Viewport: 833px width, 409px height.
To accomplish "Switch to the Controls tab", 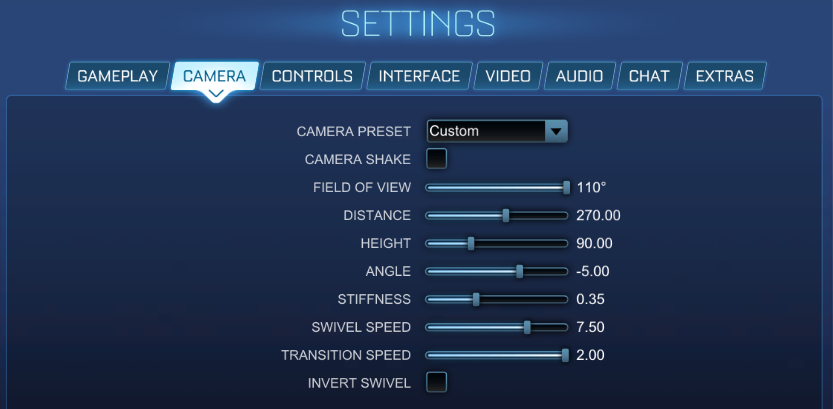I will pos(312,76).
